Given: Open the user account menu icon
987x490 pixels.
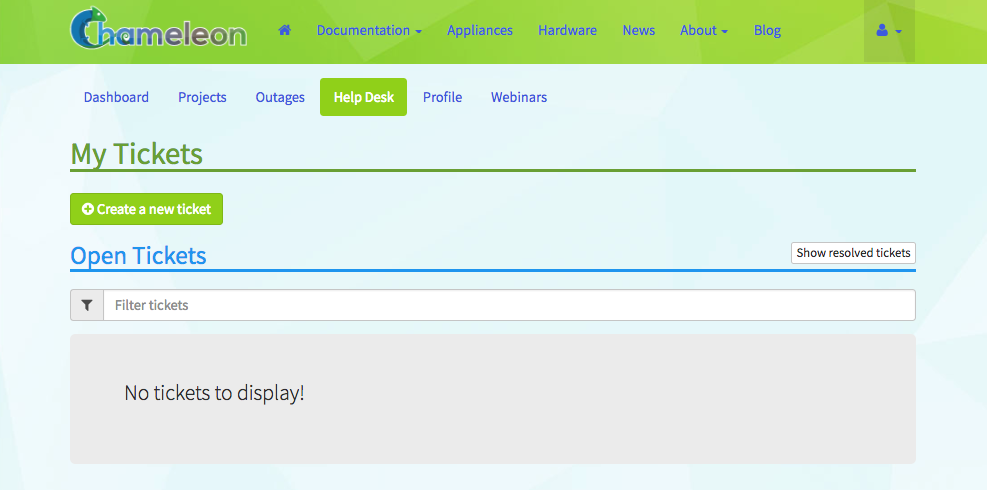Looking at the screenshot, I should tap(889, 31).
